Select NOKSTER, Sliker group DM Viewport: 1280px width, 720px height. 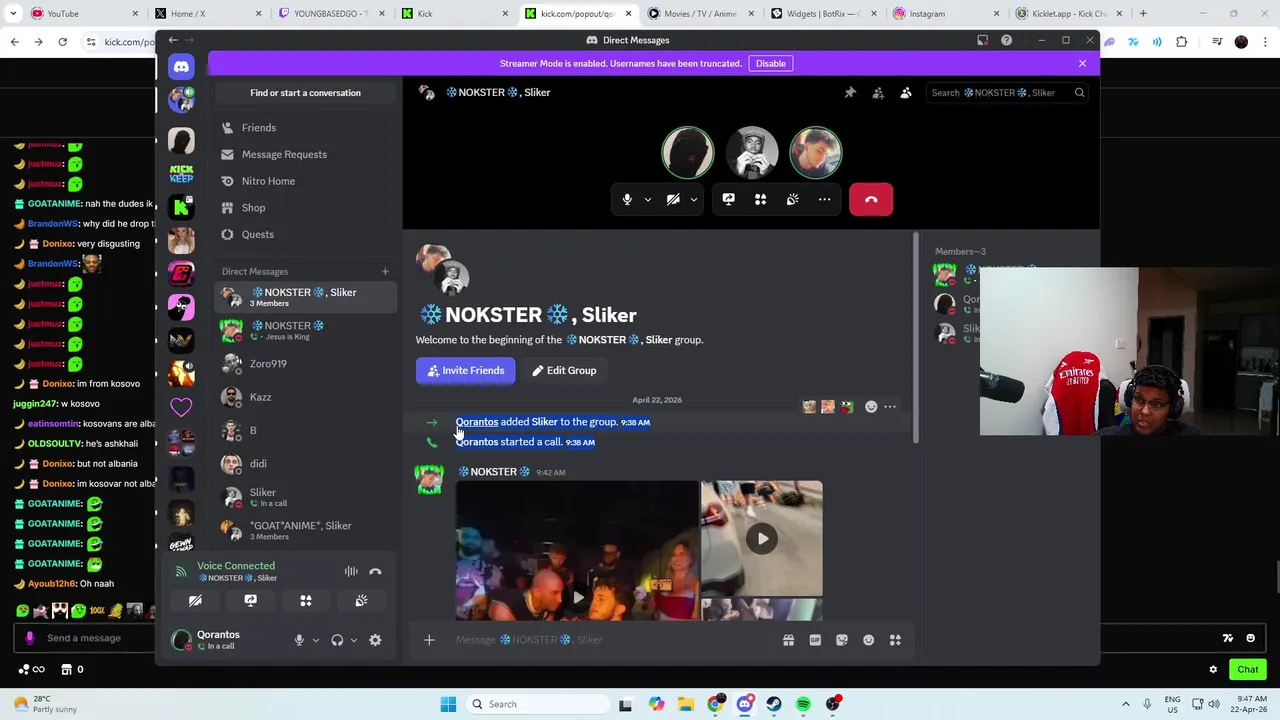pos(305,297)
